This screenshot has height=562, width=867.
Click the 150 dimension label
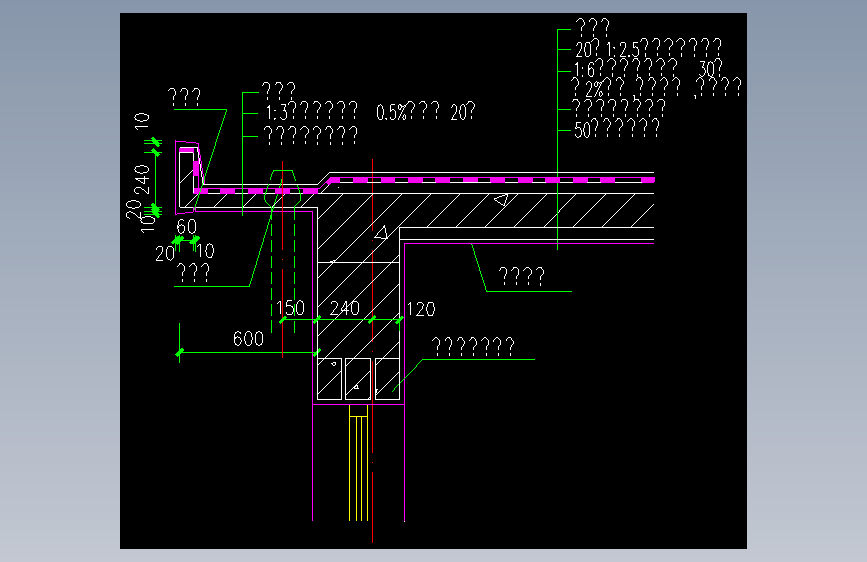(x=290, y=308)
